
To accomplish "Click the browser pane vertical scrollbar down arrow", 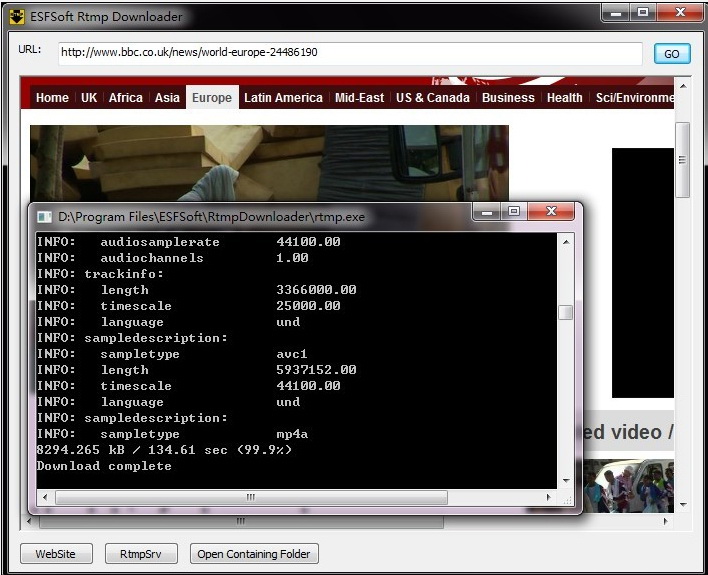I will pos(683,505).
